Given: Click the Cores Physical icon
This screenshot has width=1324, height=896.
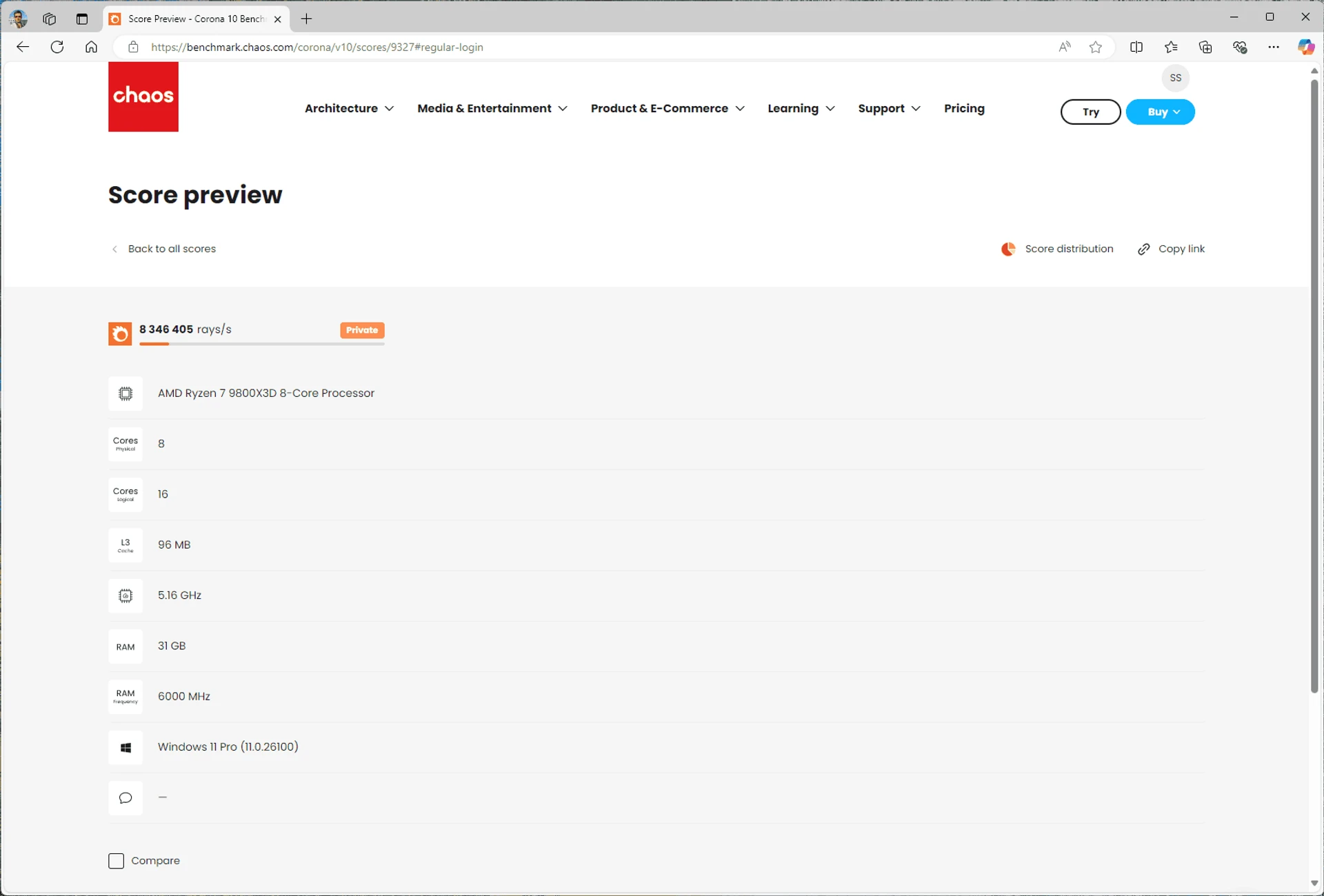Looking at the screenshot, I should tap(126, 444).
